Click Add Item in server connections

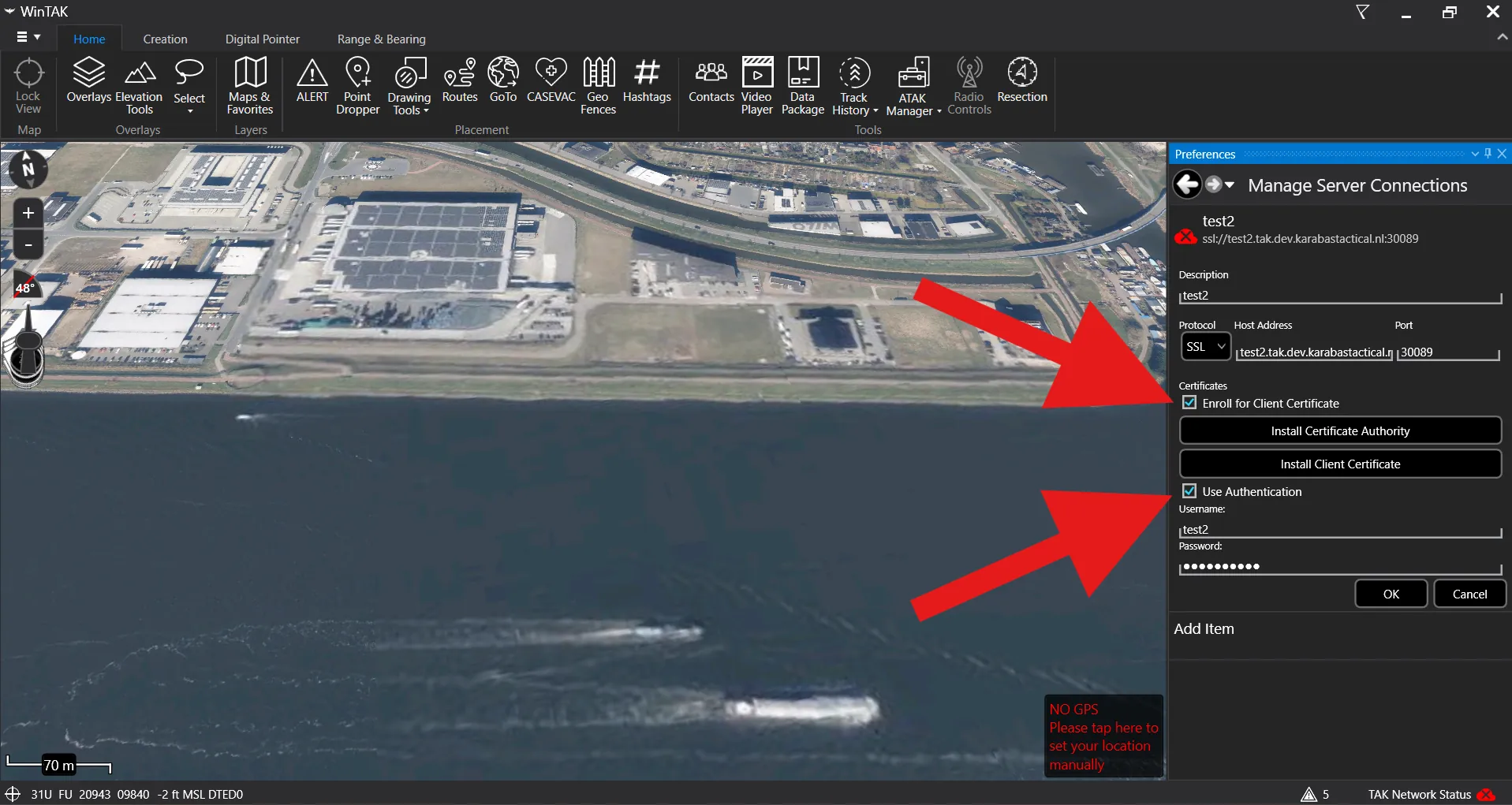[x=1204, y=628]
